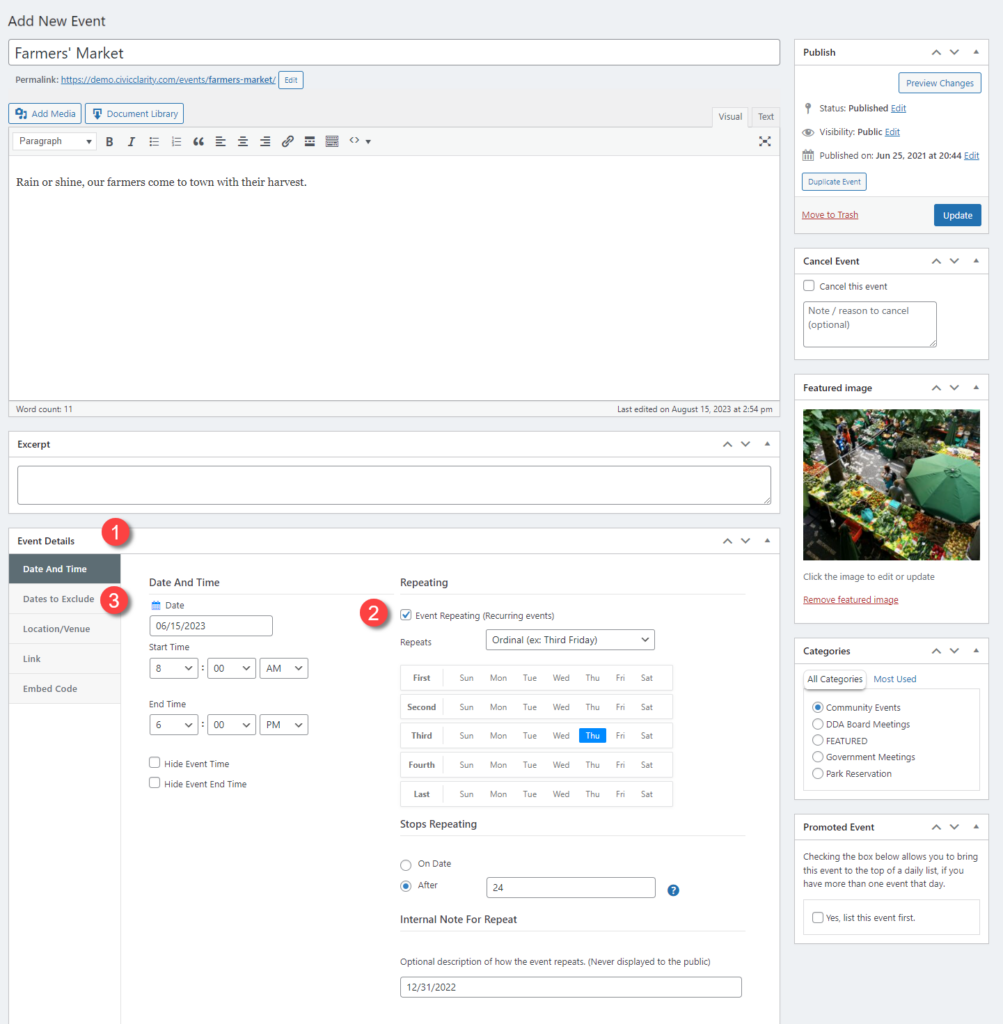Image resolution: width=1003 pixels, height=1024 pixels.
Task: Click the featured image thumbnail to edit it
Action: click(890, 485)
